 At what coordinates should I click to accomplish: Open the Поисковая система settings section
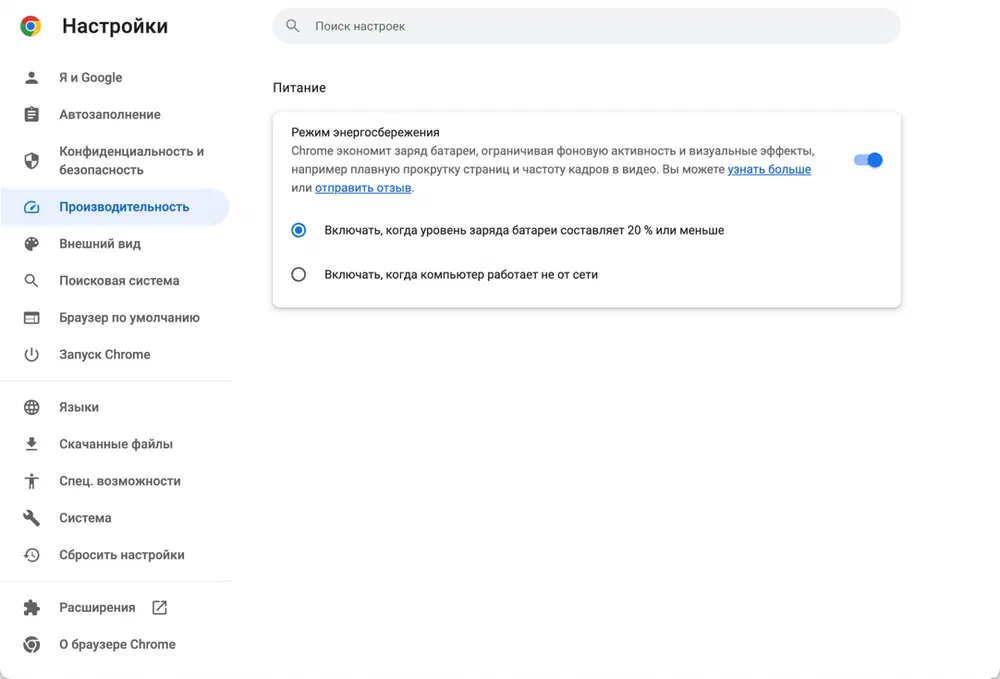click(x=119, y=281)
